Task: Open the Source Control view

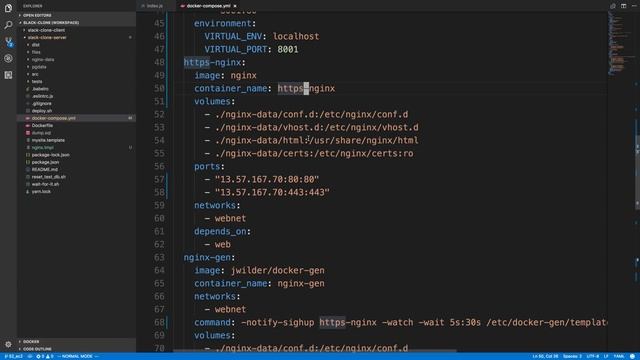Action: 8,42
